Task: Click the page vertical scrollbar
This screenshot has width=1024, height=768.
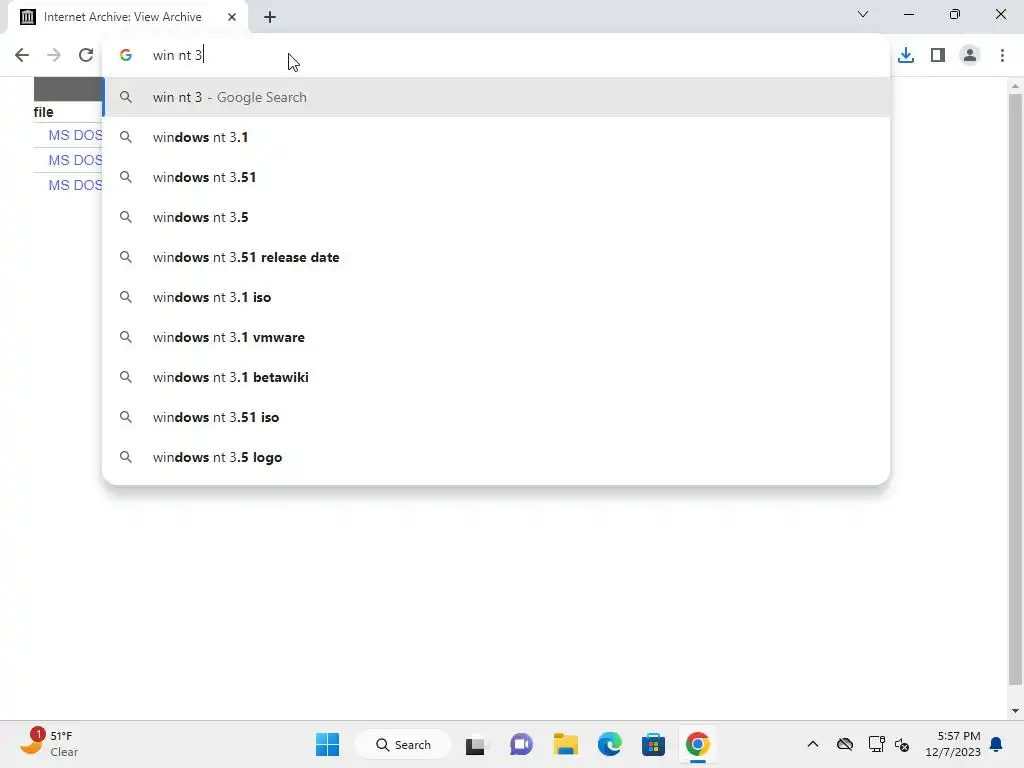Action: tap(1015, 389)
